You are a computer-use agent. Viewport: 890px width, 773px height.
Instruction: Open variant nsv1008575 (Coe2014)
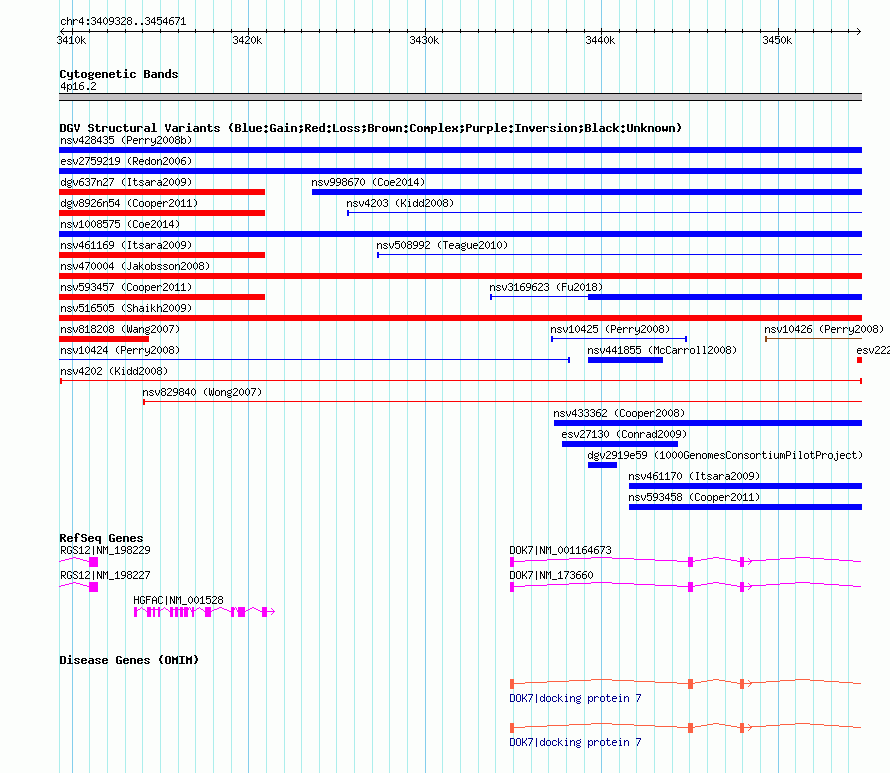pos(460,234)
